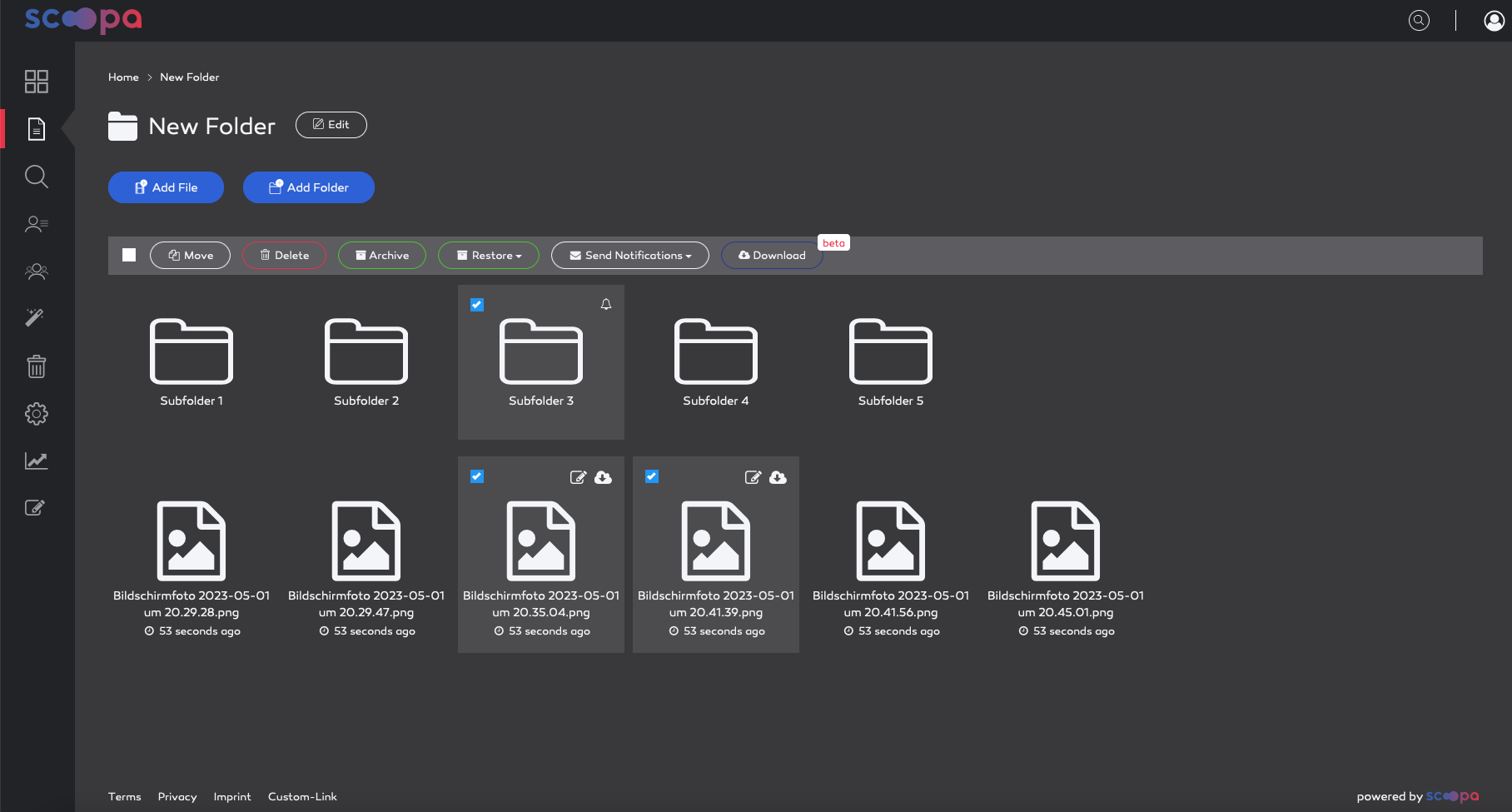Screen dimensions: 1512x812
Task: Open Subfolder 4
Action: 716,362
